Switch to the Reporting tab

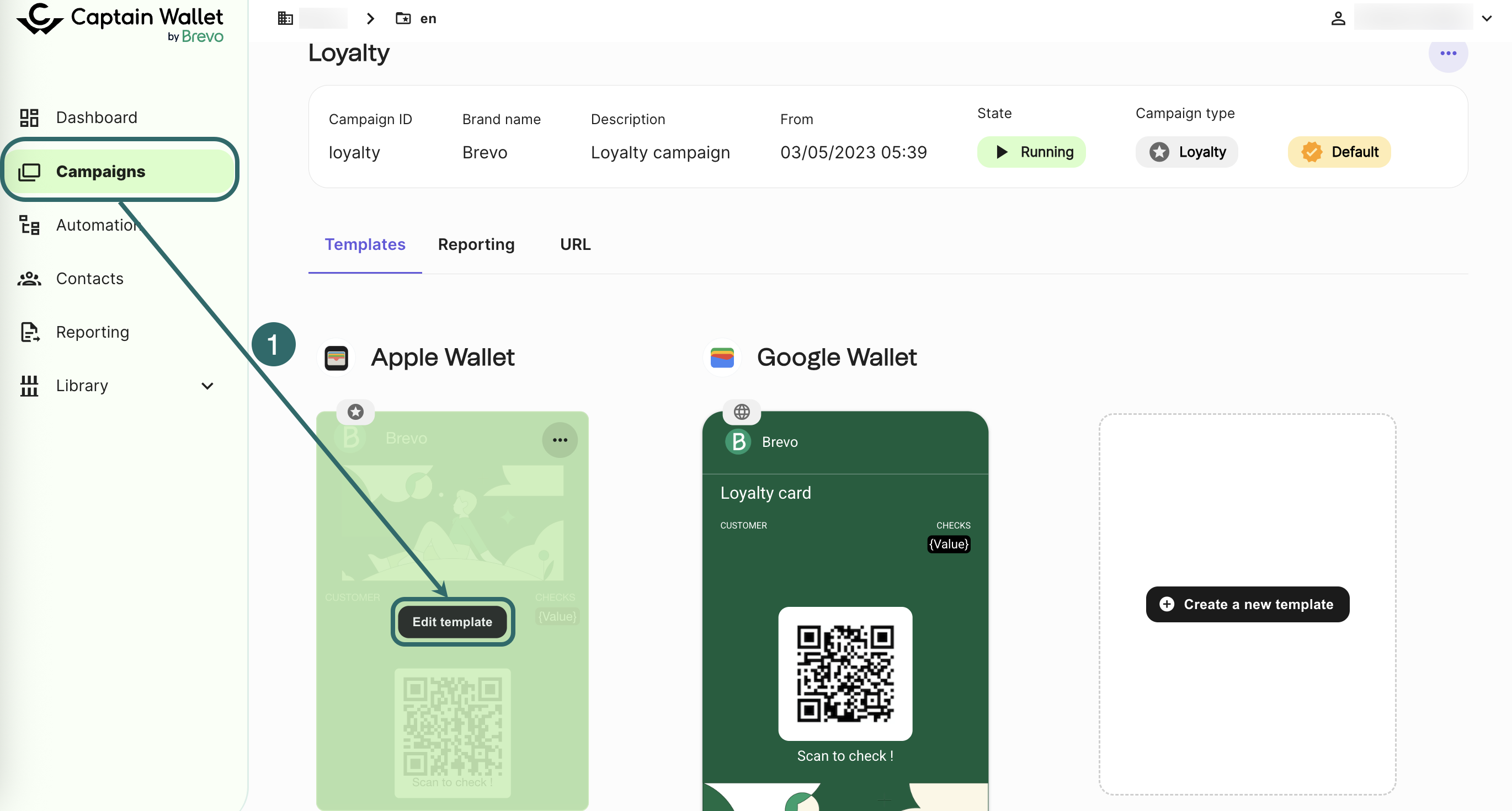(x=476, y=244)
